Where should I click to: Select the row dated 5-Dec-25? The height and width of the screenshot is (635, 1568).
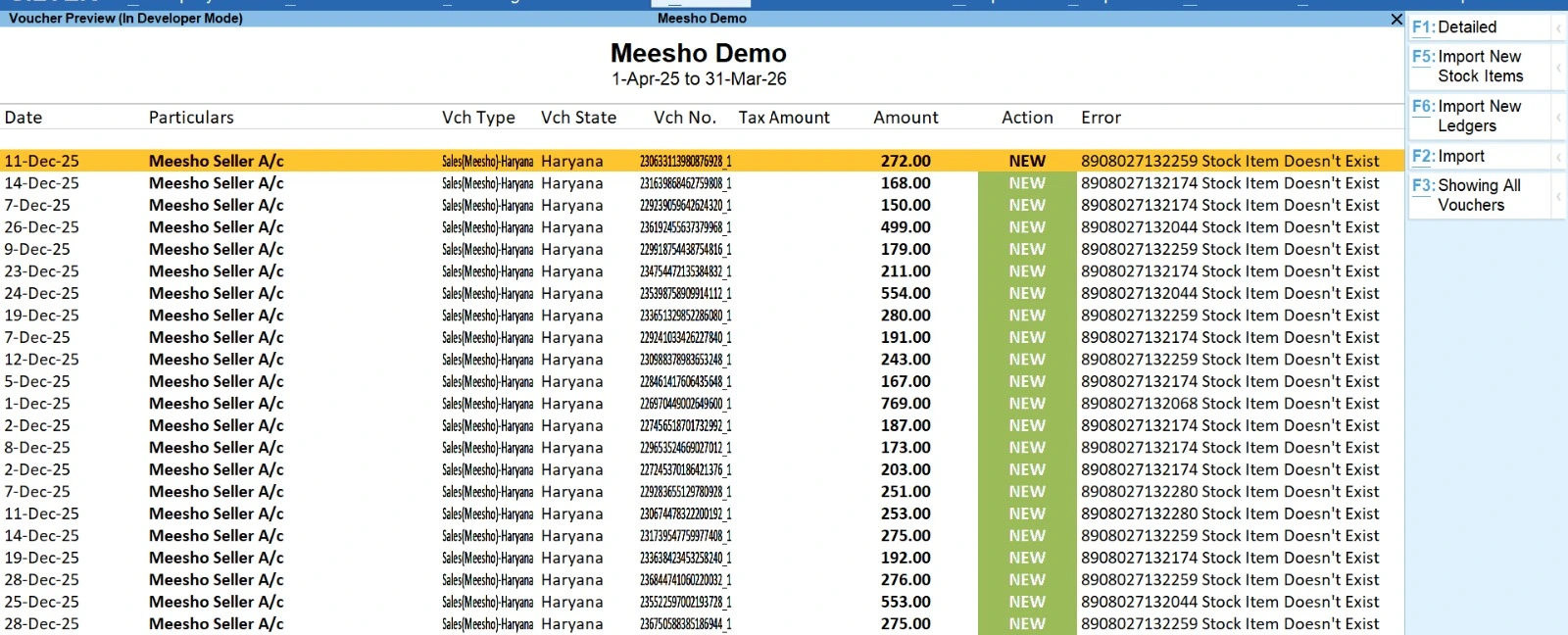tap(702, 381)
